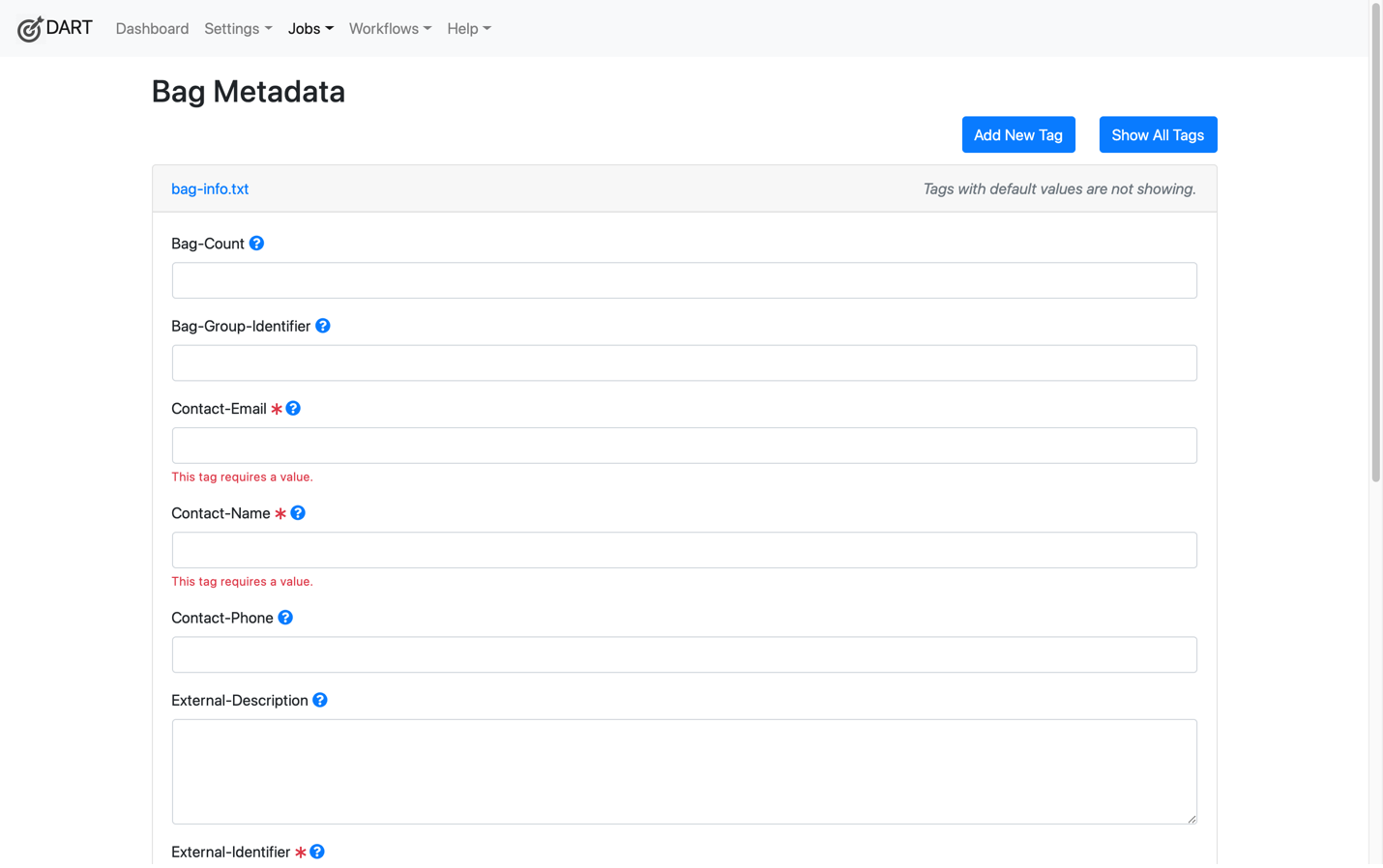Click the DART target logo icon
Viewport: 1383px width, 868px height.
point(30,29)
